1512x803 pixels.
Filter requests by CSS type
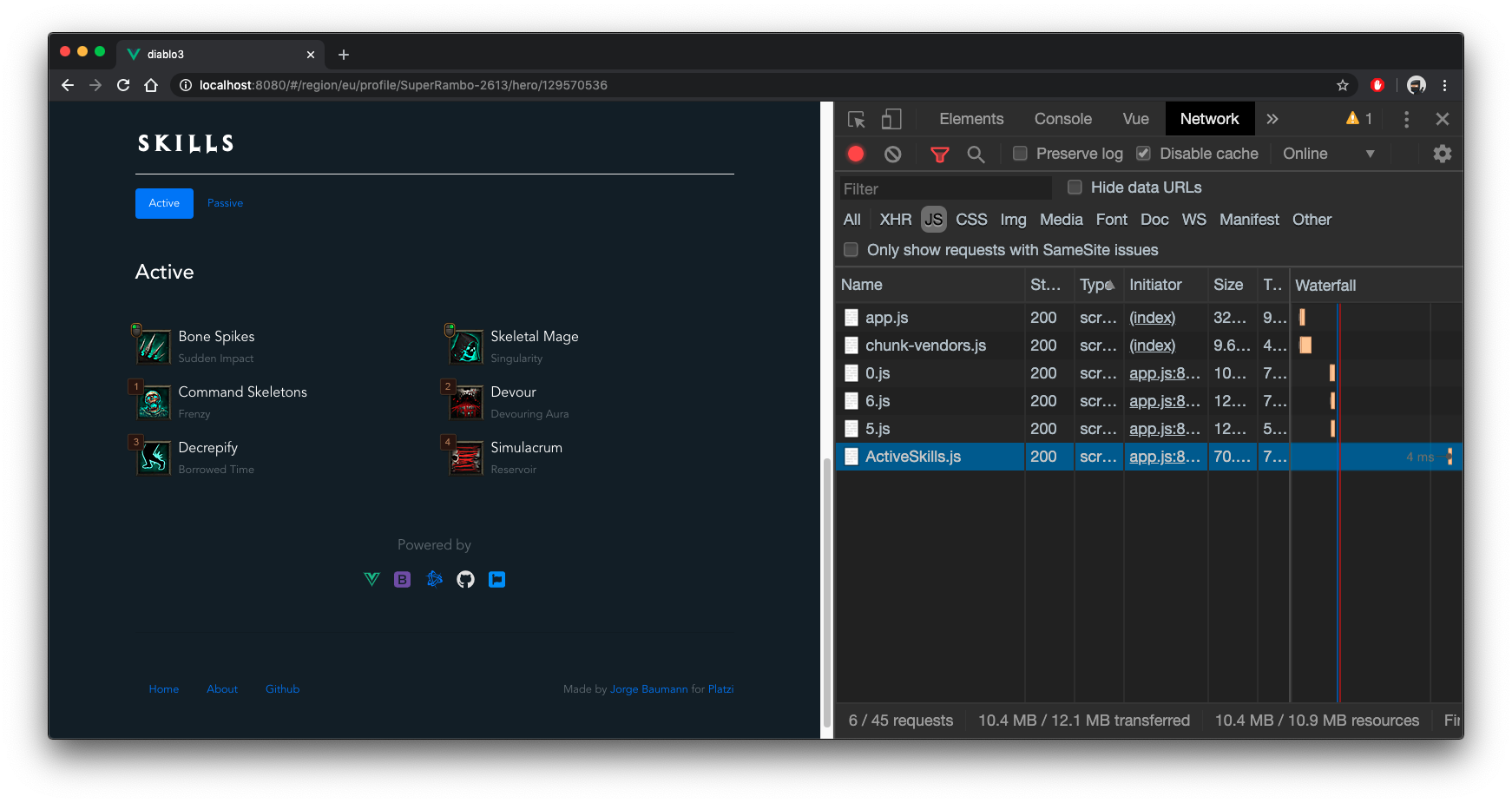pyautogui.click(x=971, y=220)
